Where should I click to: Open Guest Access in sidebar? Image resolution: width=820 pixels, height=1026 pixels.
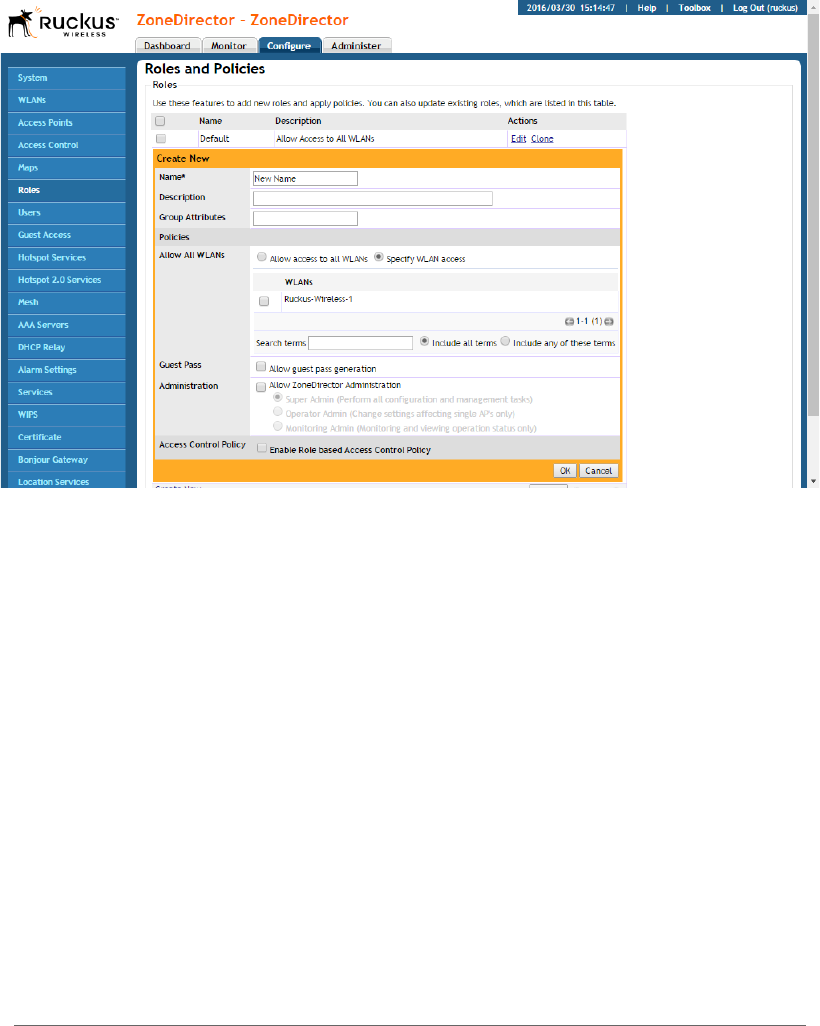click(67, 235)
